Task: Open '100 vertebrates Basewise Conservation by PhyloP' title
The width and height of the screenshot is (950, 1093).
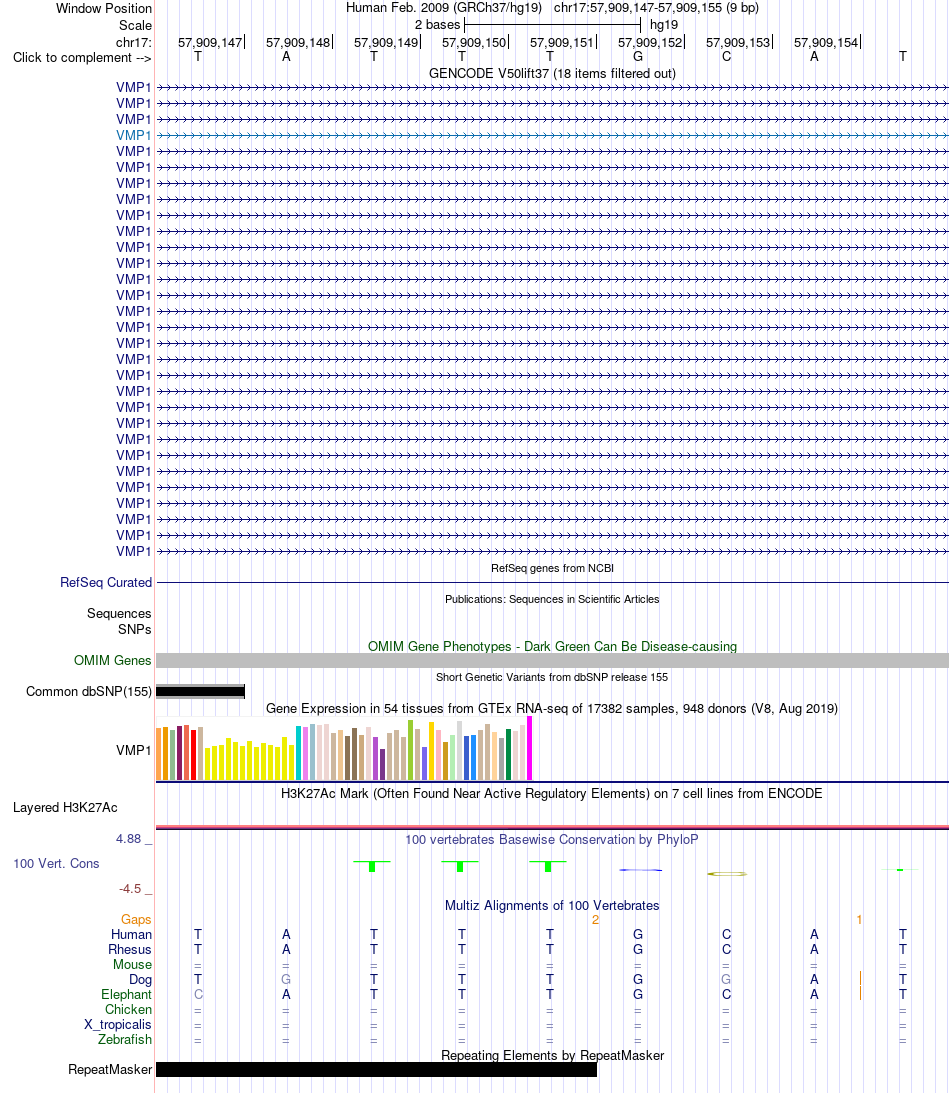Action: [552, 839]
